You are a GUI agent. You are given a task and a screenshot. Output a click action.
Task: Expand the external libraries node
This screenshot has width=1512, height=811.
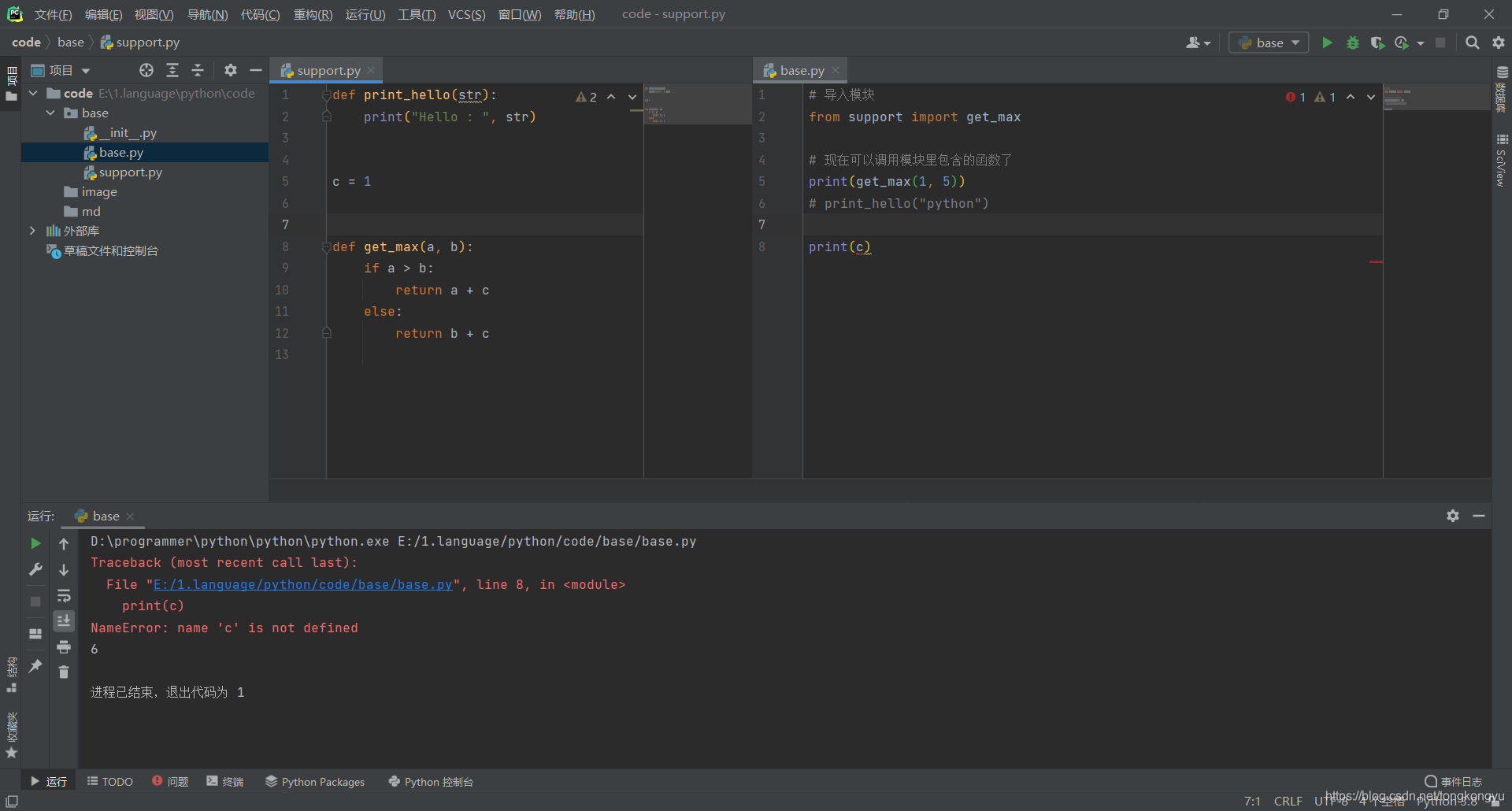[x=32, y=231]
